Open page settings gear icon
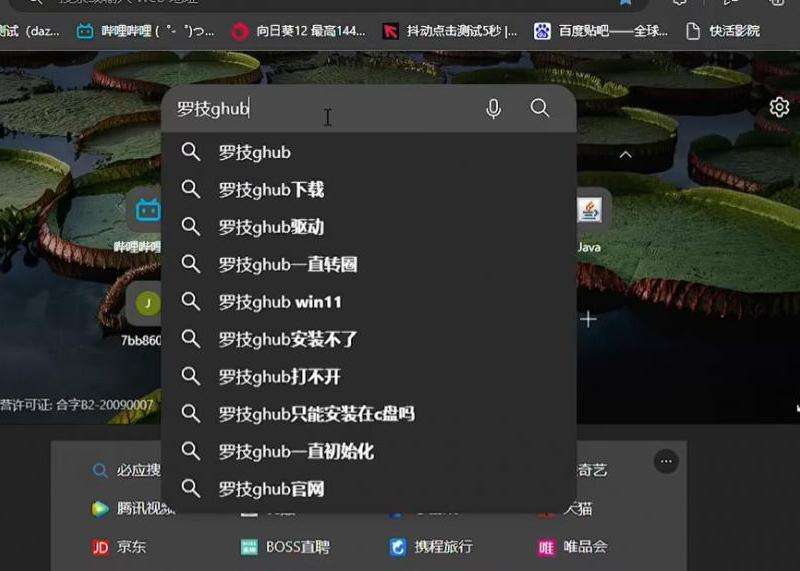The width and height of the screenshot is (800, 571). coord(779,107)
